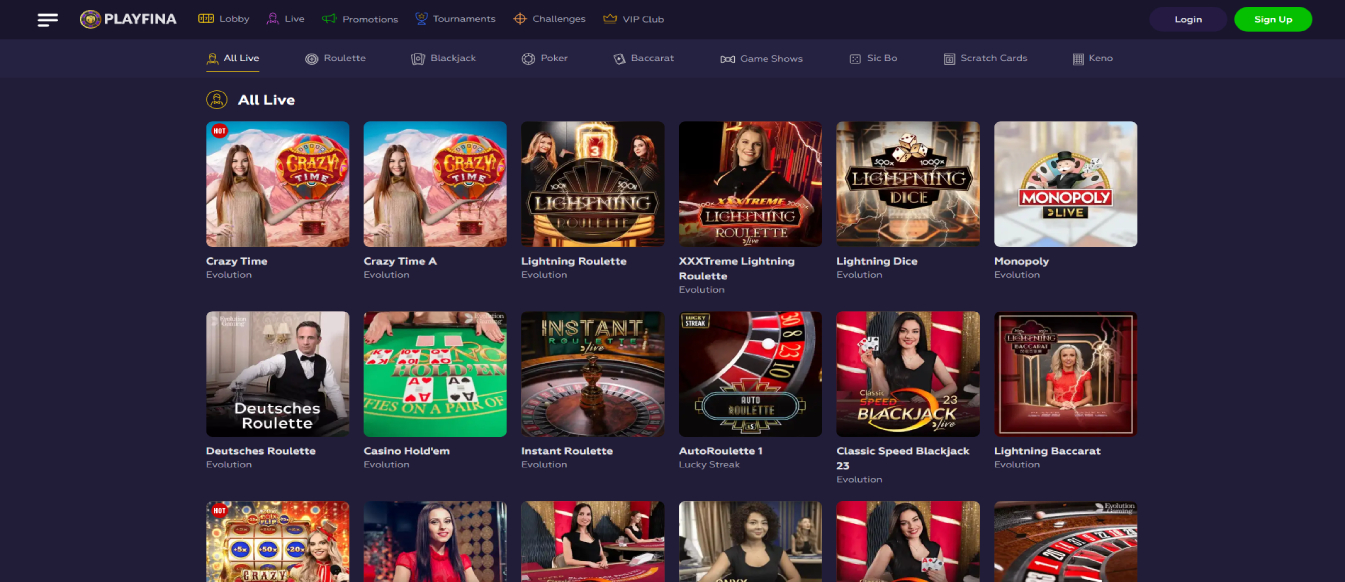Click the Keno grid icon
Screen dimensions: 1345x582
pyautogui.click(x=1078, y=59)
